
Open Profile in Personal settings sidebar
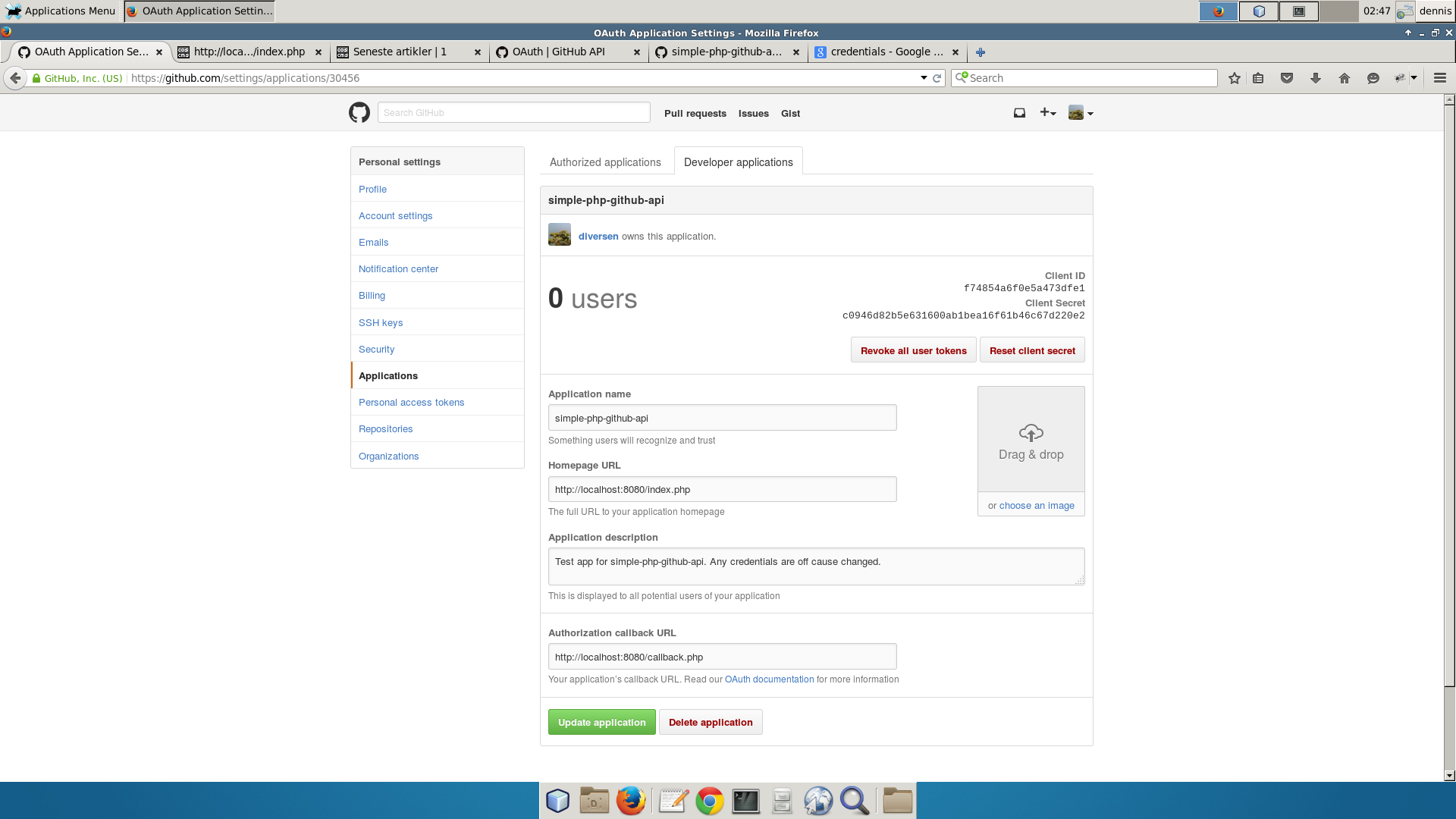(x=438, y=189)
